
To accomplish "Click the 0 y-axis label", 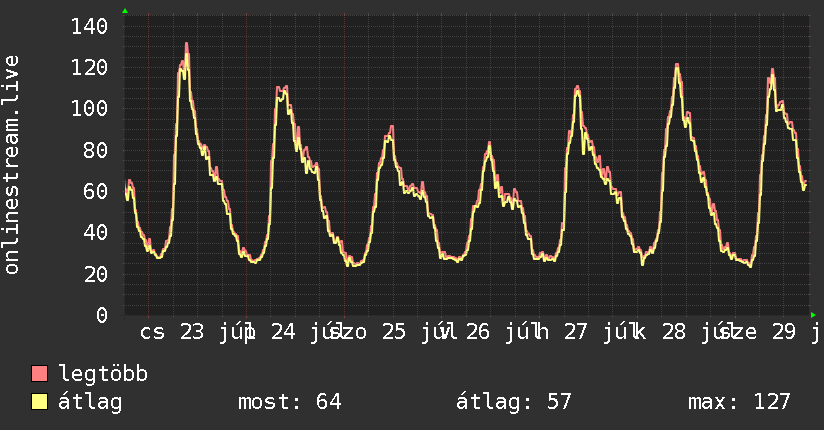I will pyautogui.click(x=102, y=315).
